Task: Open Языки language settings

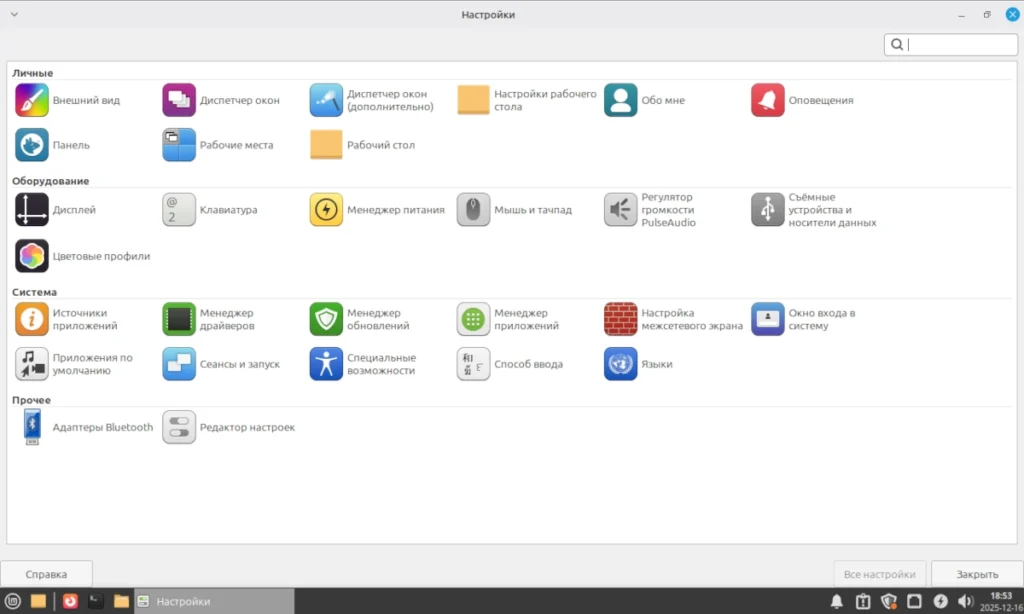Action: pos(638,364)
